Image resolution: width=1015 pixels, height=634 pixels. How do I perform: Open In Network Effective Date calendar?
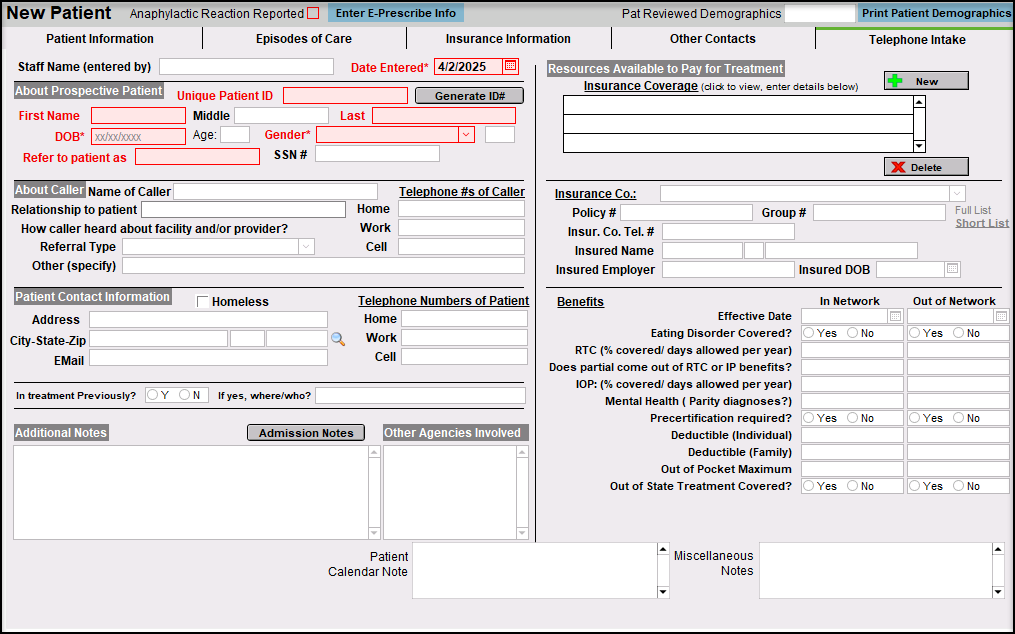(895, 316)
